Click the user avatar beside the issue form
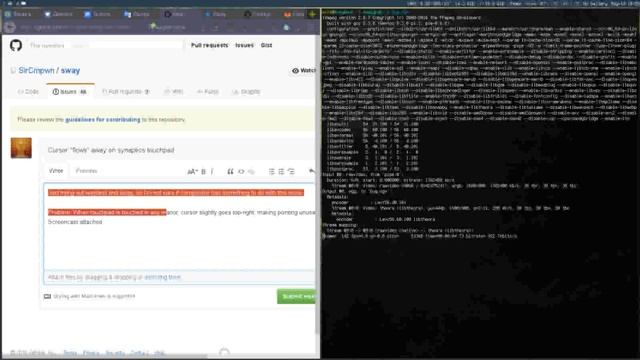Viewport: 640px width, 360px height. click(21, 148)
